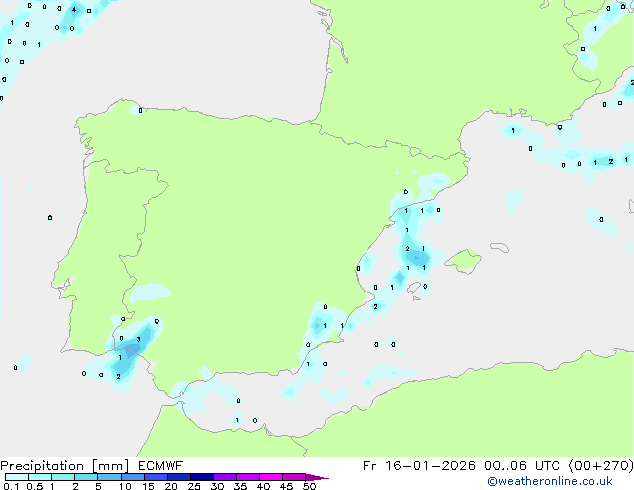
Task: Pick the legend swatch between 2 and 5
Action: (86, 477)
